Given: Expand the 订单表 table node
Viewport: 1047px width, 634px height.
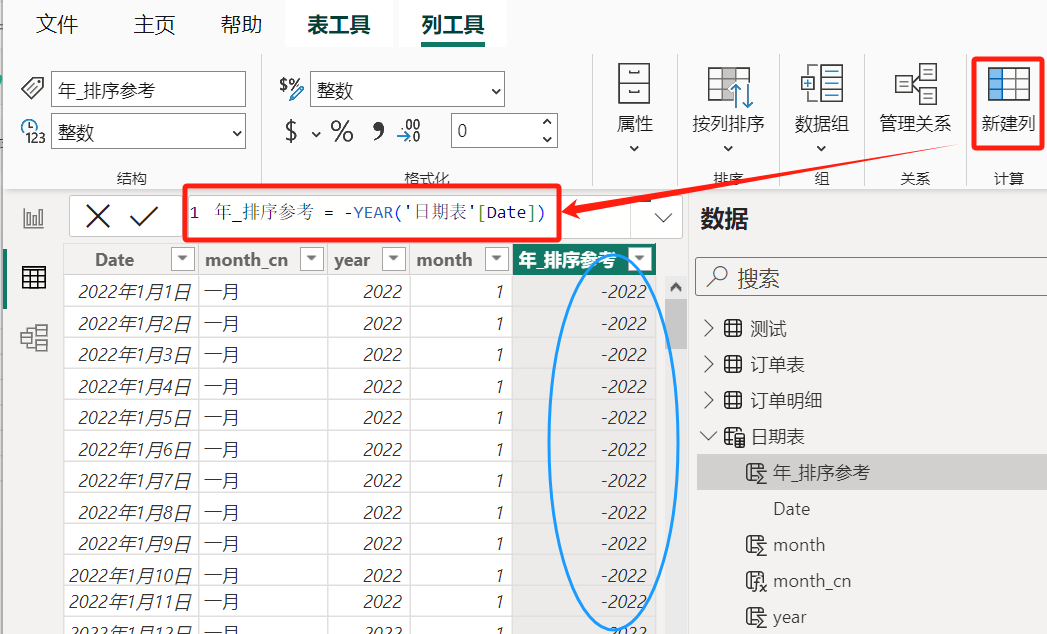Looking at the screenshot, I should pos(708,364).
